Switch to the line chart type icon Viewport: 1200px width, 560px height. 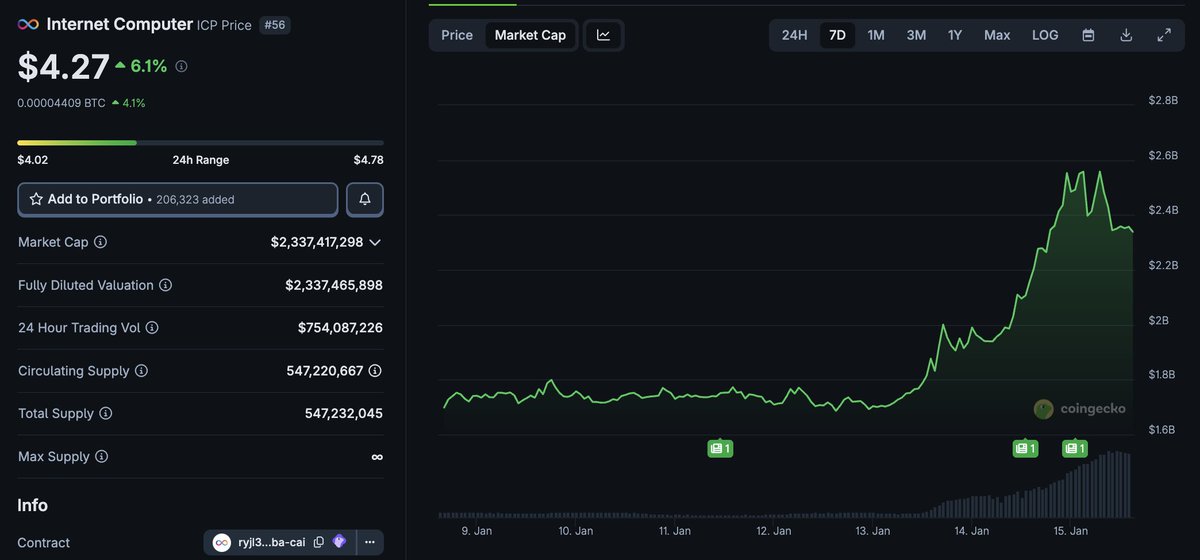[x=604, y=35]
